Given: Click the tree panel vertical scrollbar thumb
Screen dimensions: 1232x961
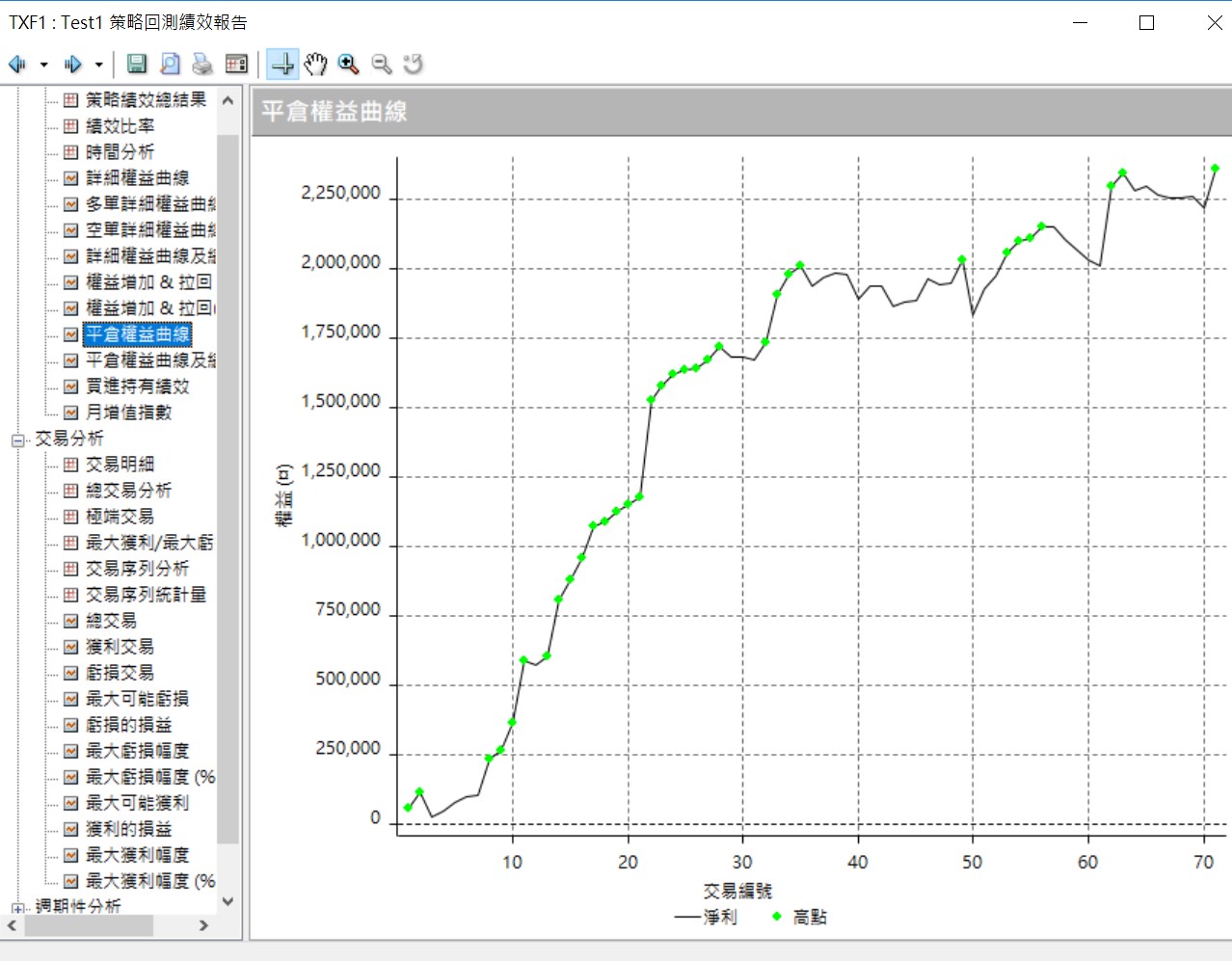Looking at the screenshot, I should [228, 489].
